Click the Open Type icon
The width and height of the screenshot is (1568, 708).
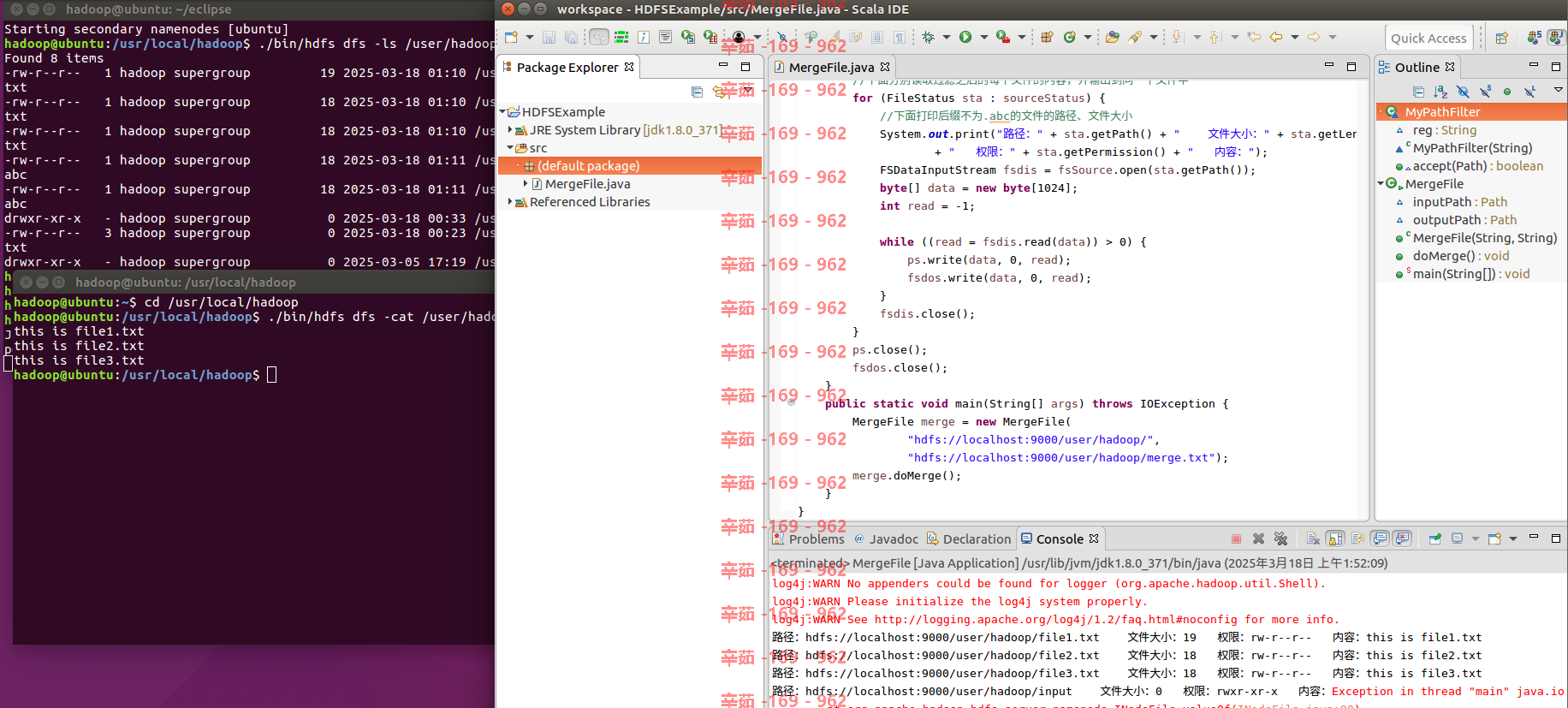pos(1112,37)
